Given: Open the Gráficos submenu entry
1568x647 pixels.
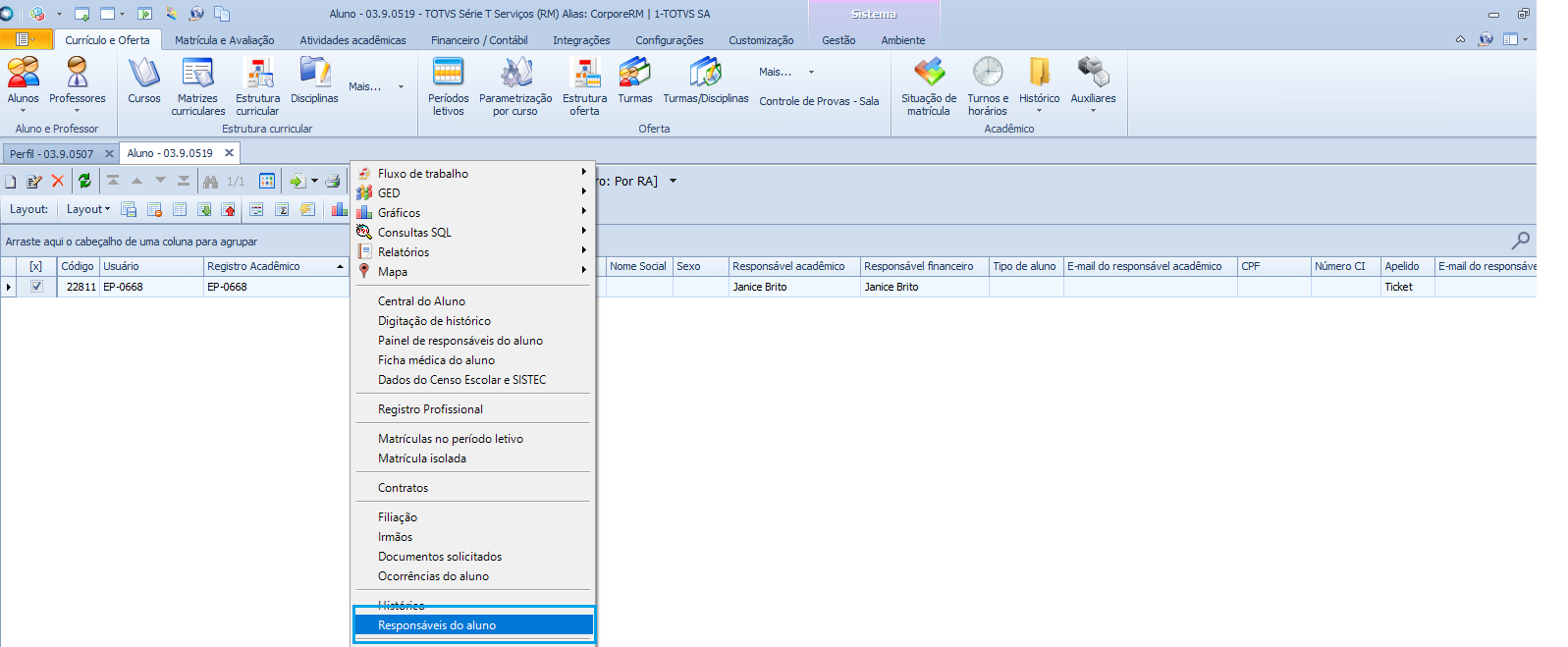Looking at the screenshot, I should point(473,212).
